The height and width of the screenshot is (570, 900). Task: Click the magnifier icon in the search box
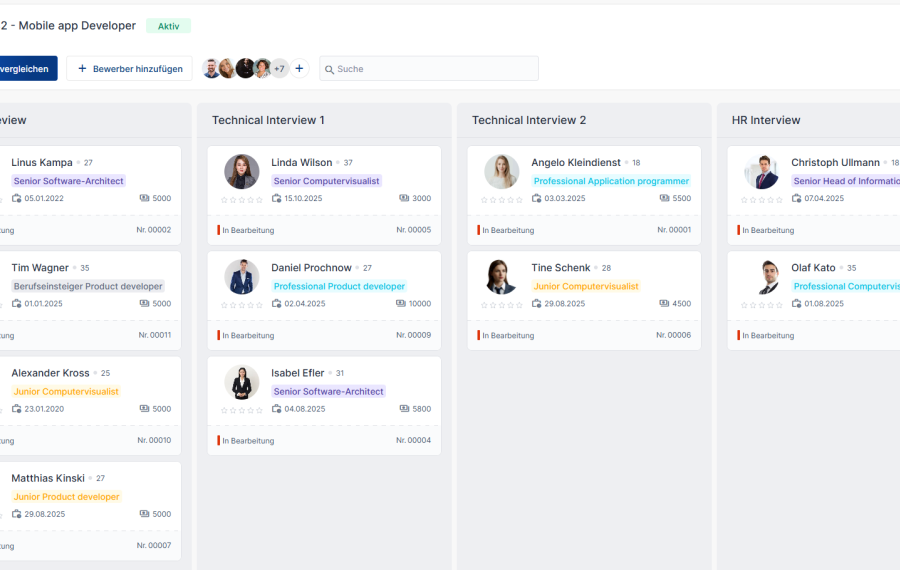[x=330, y=70]
